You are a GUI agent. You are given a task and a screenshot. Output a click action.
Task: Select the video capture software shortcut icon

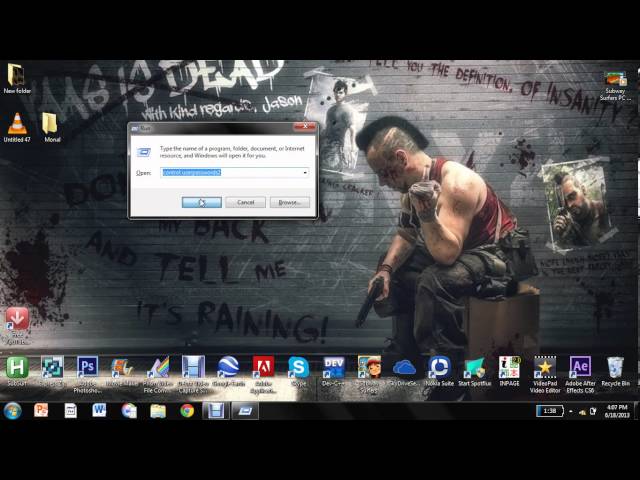coord(193,374)
